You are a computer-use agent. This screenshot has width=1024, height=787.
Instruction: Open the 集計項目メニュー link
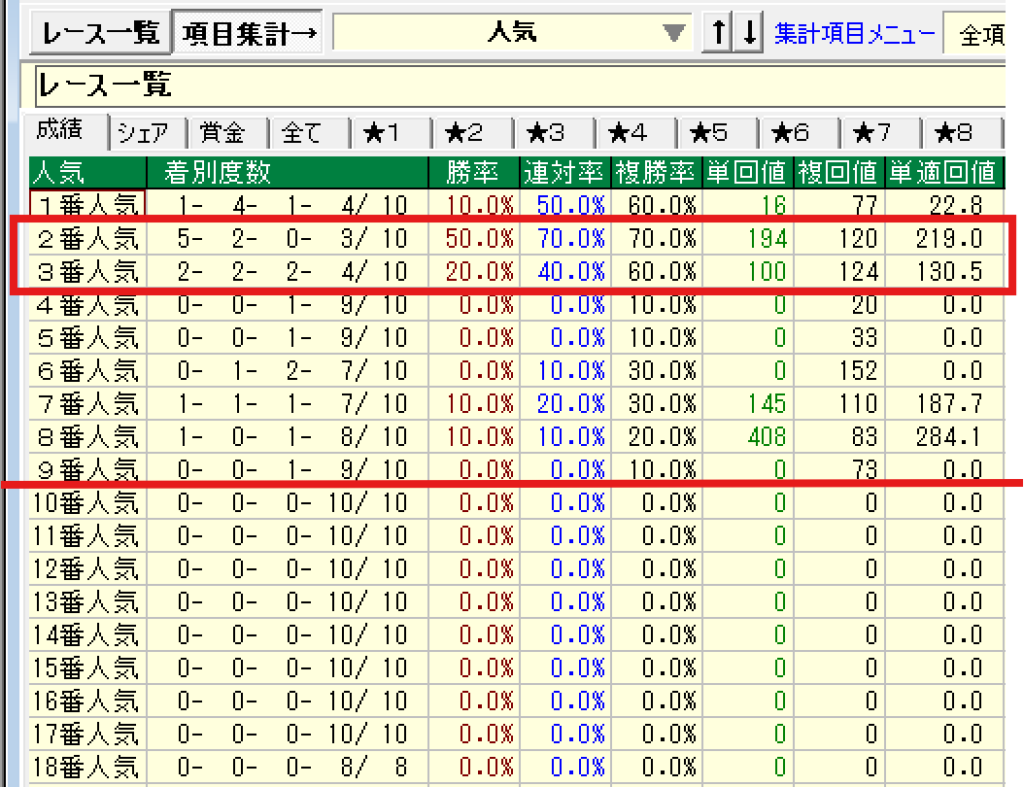(855, 34)
